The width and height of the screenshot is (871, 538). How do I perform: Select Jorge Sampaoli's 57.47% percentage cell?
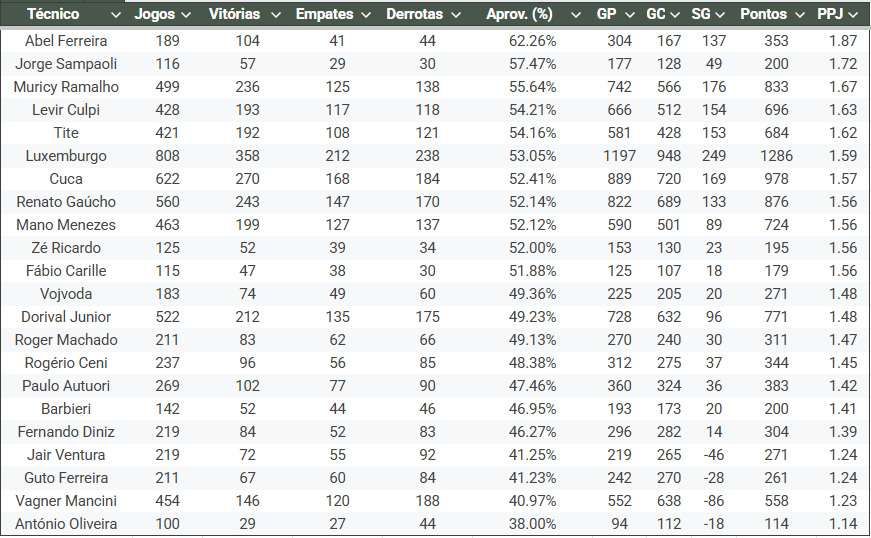point(532,64)
